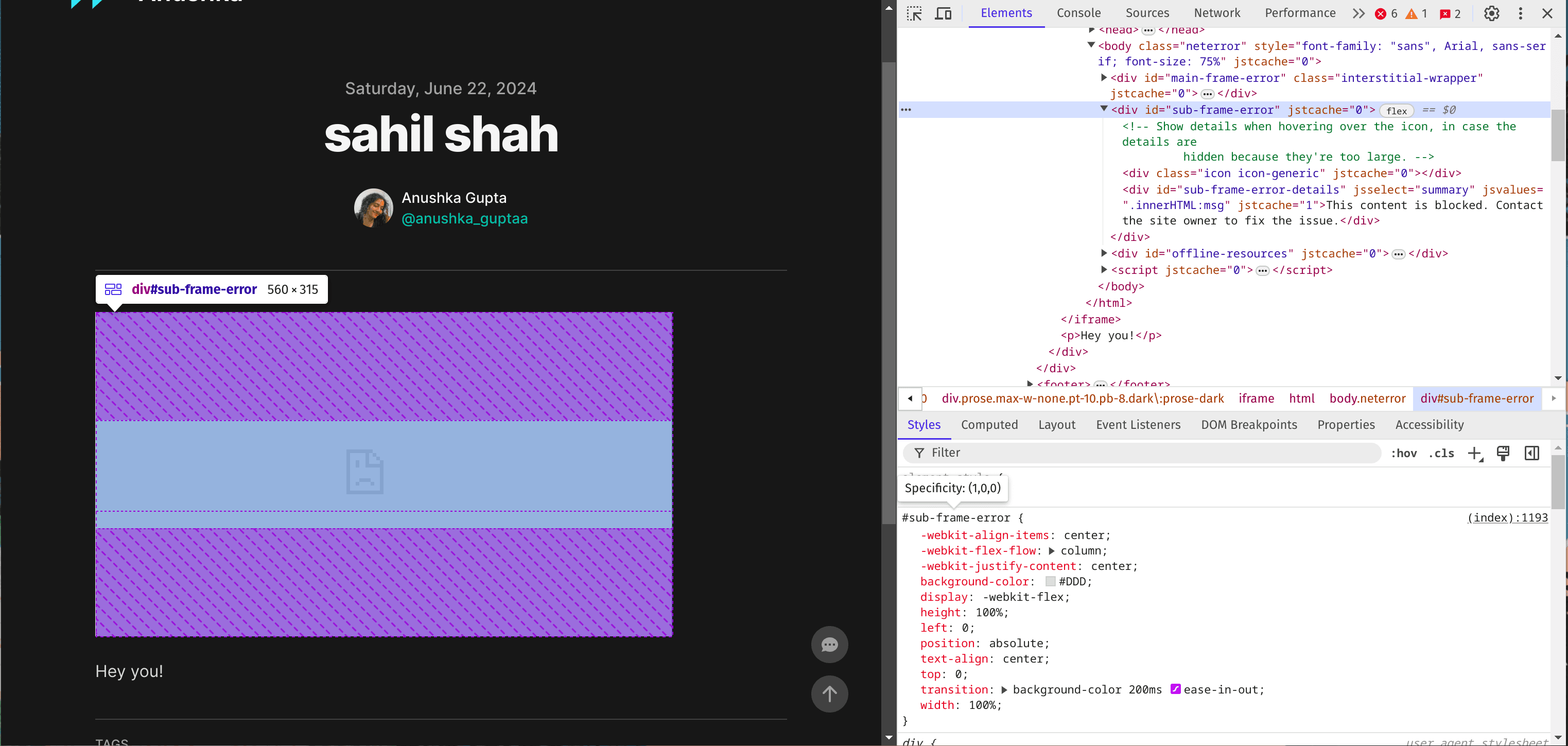The height and width of the screenshot is (746, 1568).
Task: Expand ellipsis inside main-frame-error div
Action: pyautogui.click(x=1207, y=94)
